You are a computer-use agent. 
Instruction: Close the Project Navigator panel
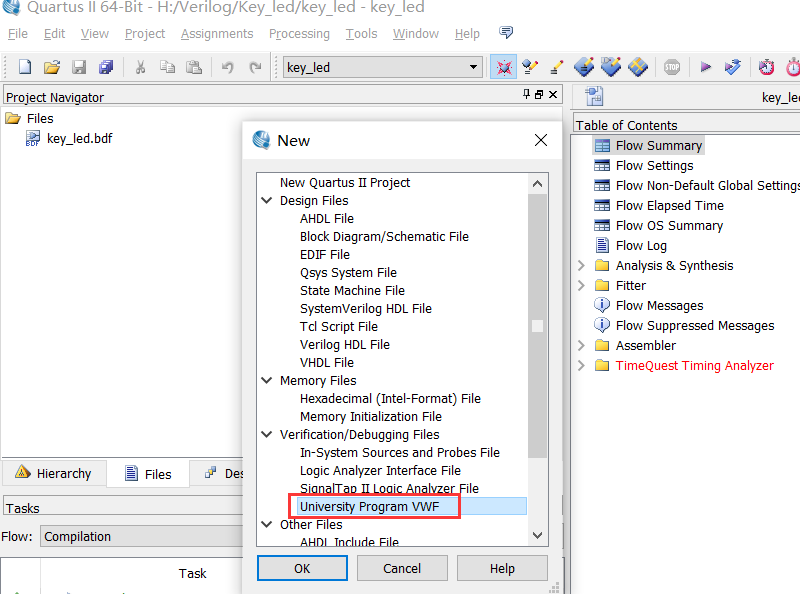pos(553,94)
